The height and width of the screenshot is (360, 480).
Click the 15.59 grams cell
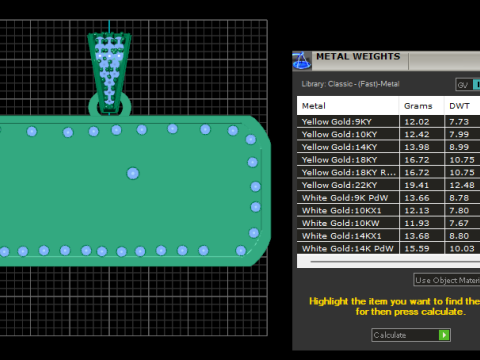[421, 248]
